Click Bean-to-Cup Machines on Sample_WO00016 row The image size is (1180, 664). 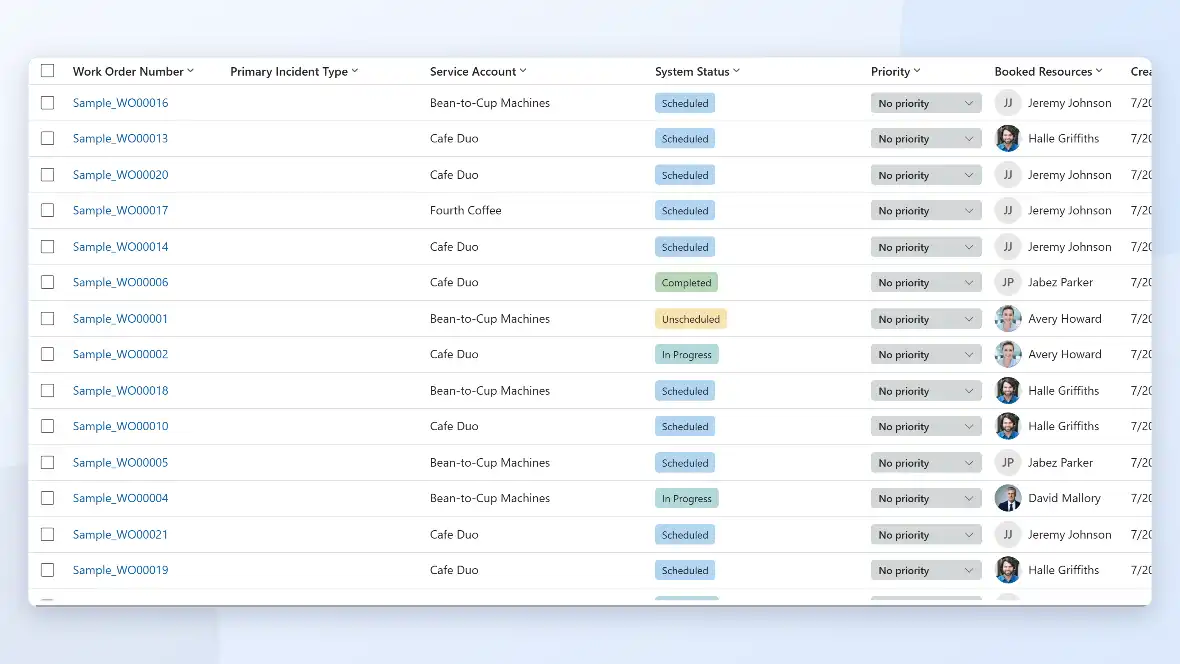pyautogui.click(x=489, y=103)
